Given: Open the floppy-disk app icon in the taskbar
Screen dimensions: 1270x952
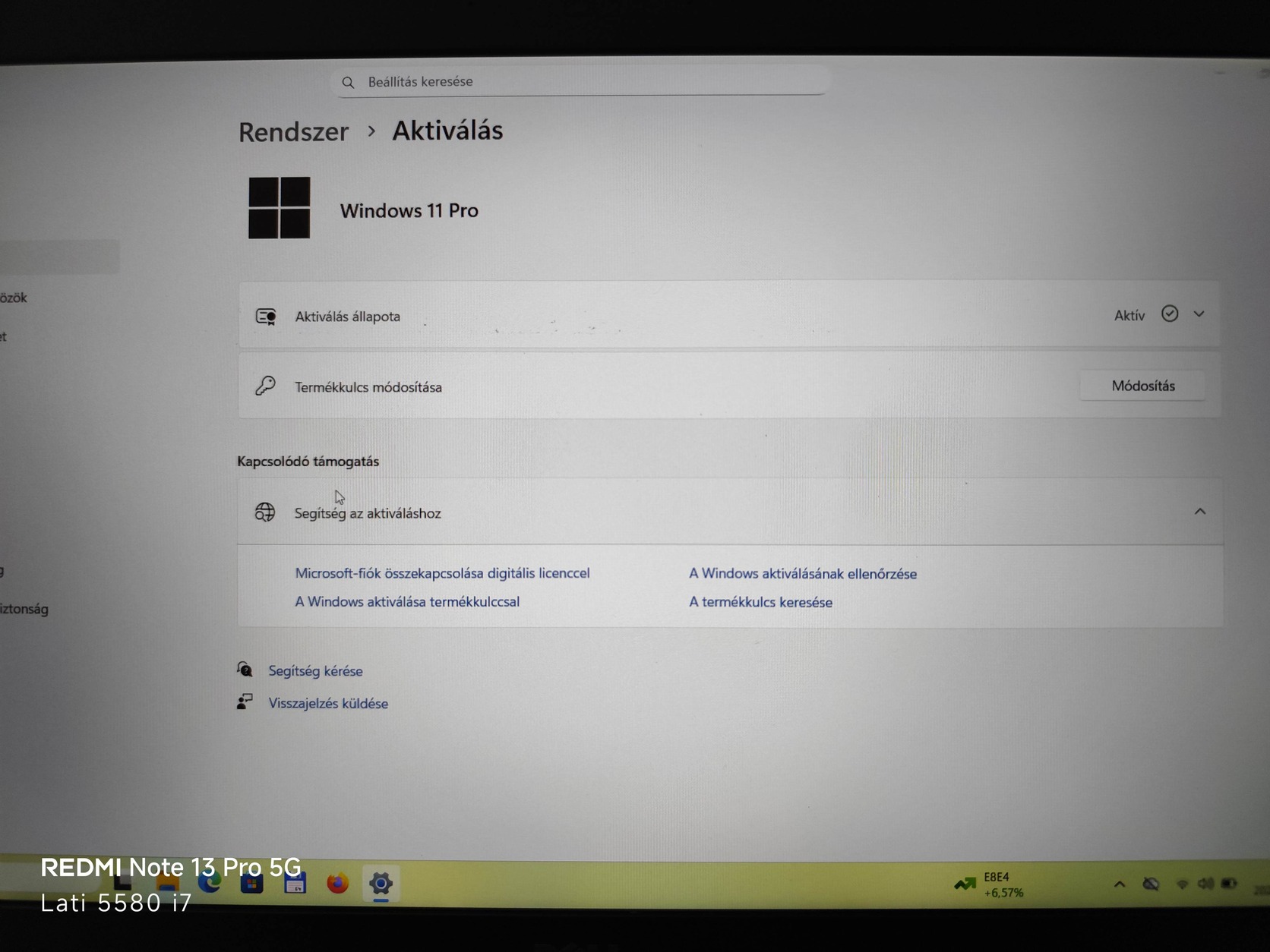Looking at the screenshot, I should click(295, 884).
